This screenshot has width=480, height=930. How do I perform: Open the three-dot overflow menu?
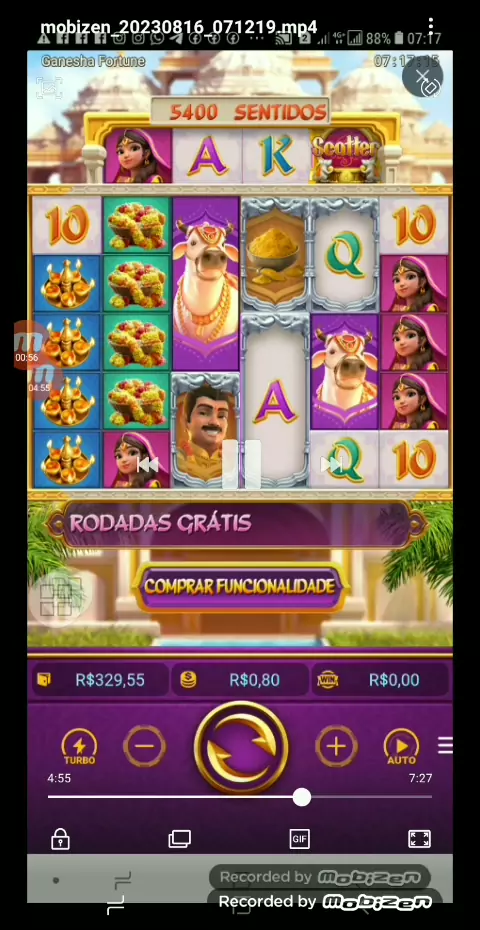coord(430,26)
